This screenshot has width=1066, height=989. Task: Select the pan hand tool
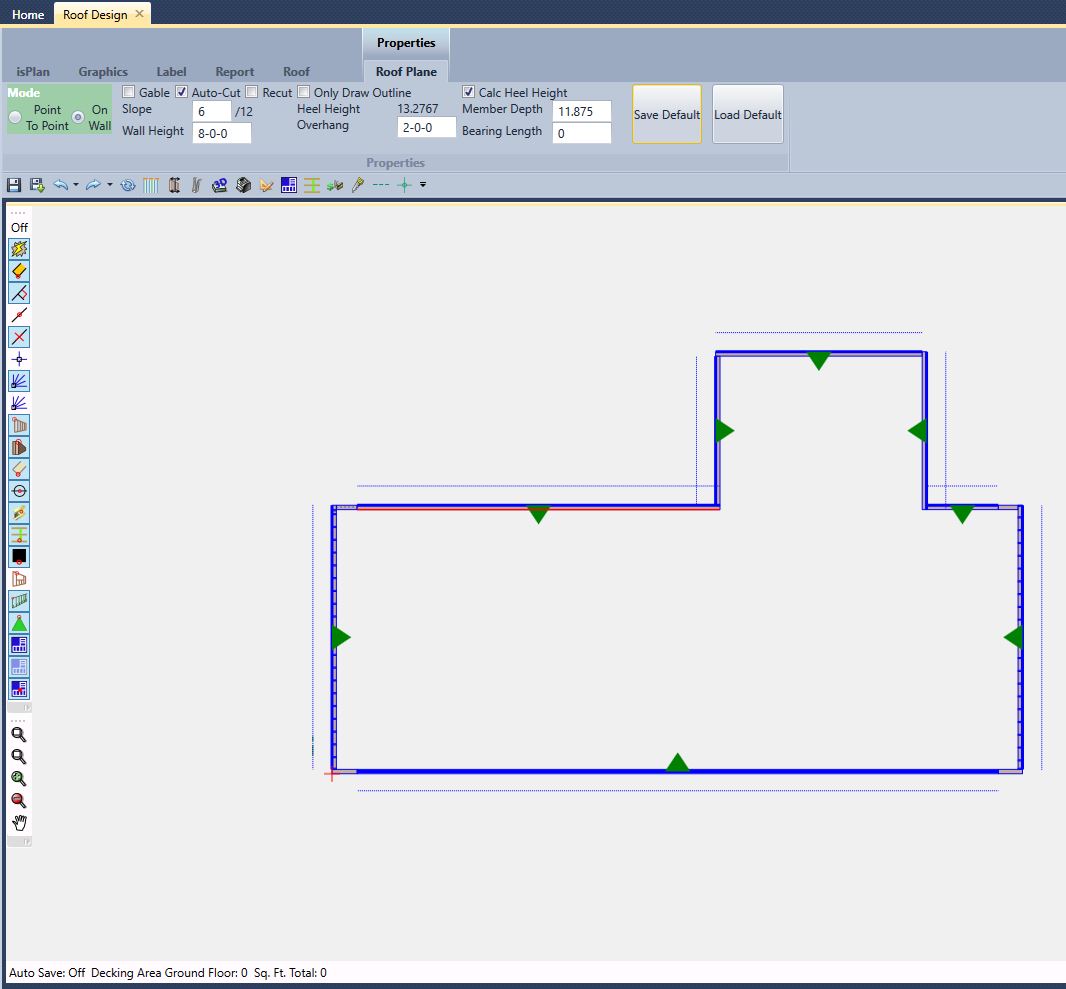point(19,823)
